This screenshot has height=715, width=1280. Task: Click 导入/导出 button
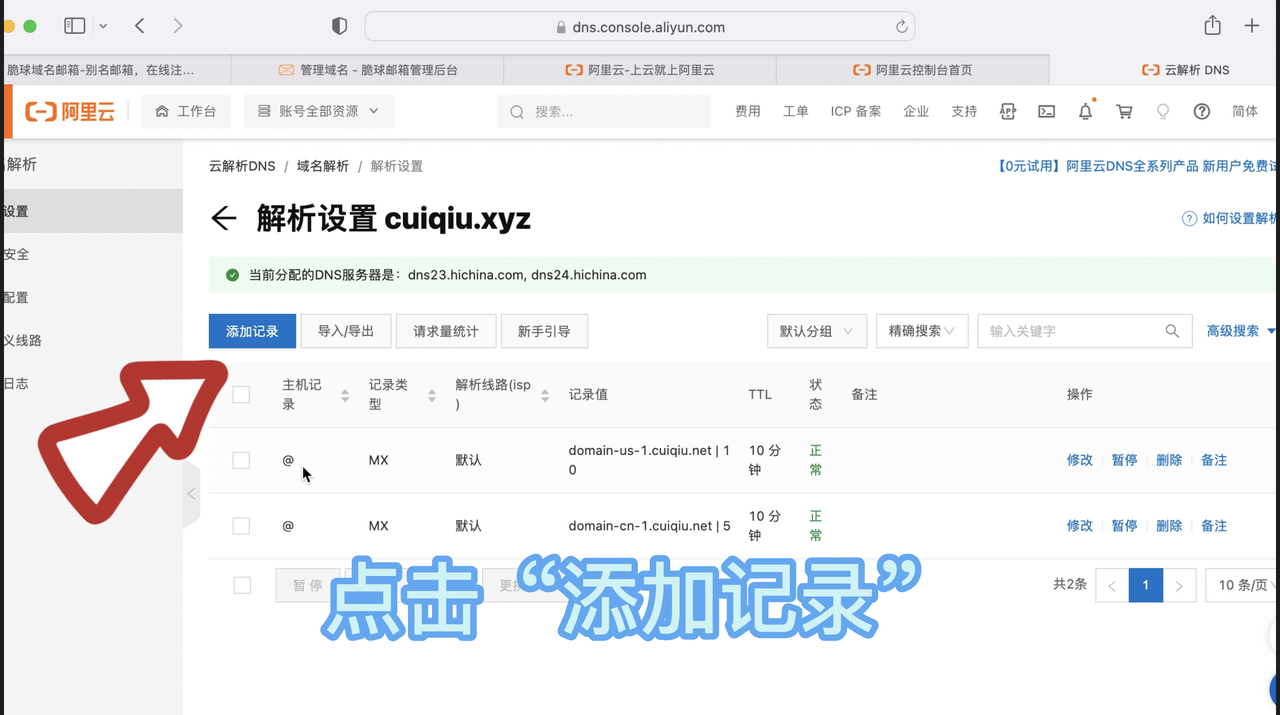tap(346, 331)
